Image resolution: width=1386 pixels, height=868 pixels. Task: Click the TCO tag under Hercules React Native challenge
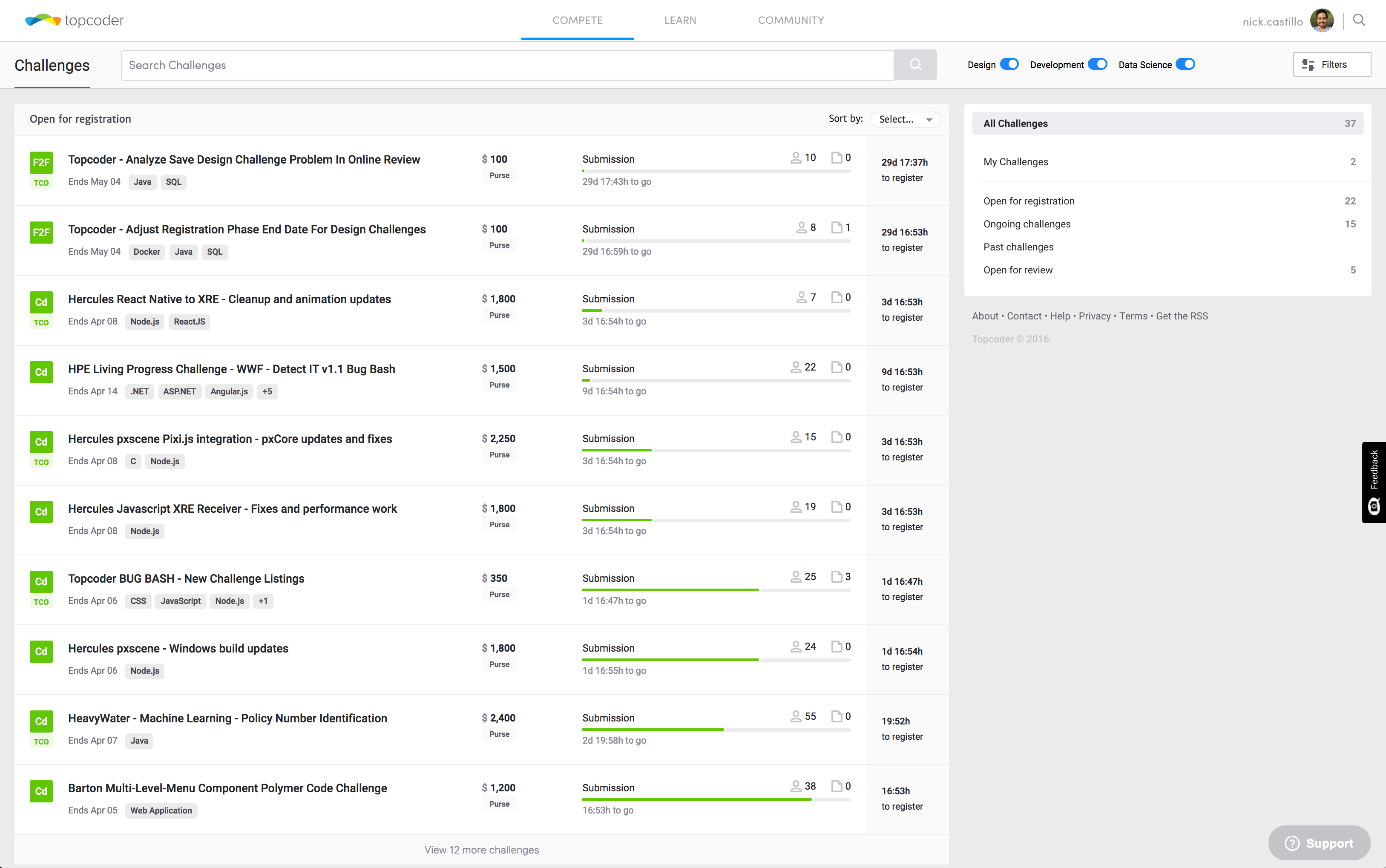coord(41,323)
